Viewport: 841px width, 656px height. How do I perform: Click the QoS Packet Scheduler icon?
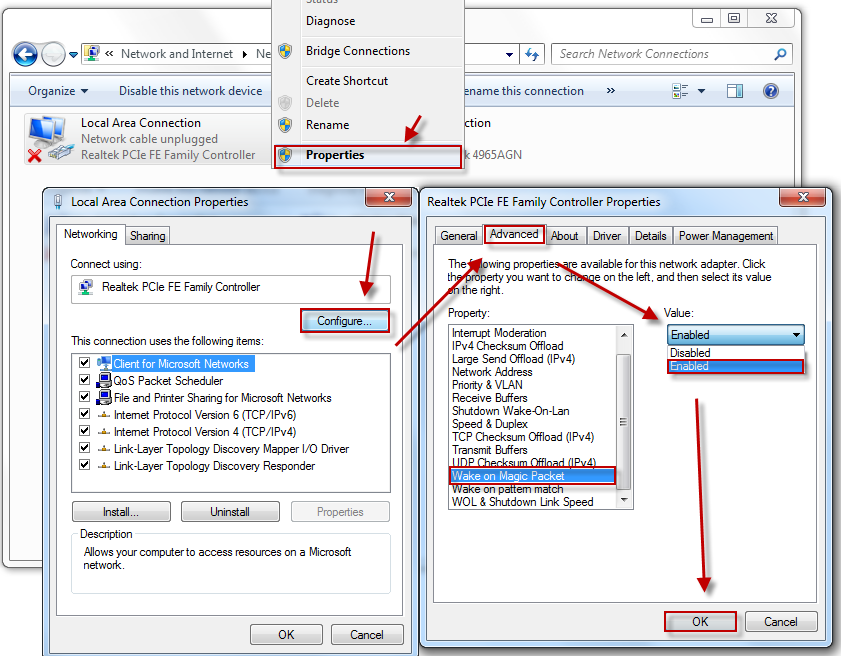pyautogui.click(x=104, y=380)
